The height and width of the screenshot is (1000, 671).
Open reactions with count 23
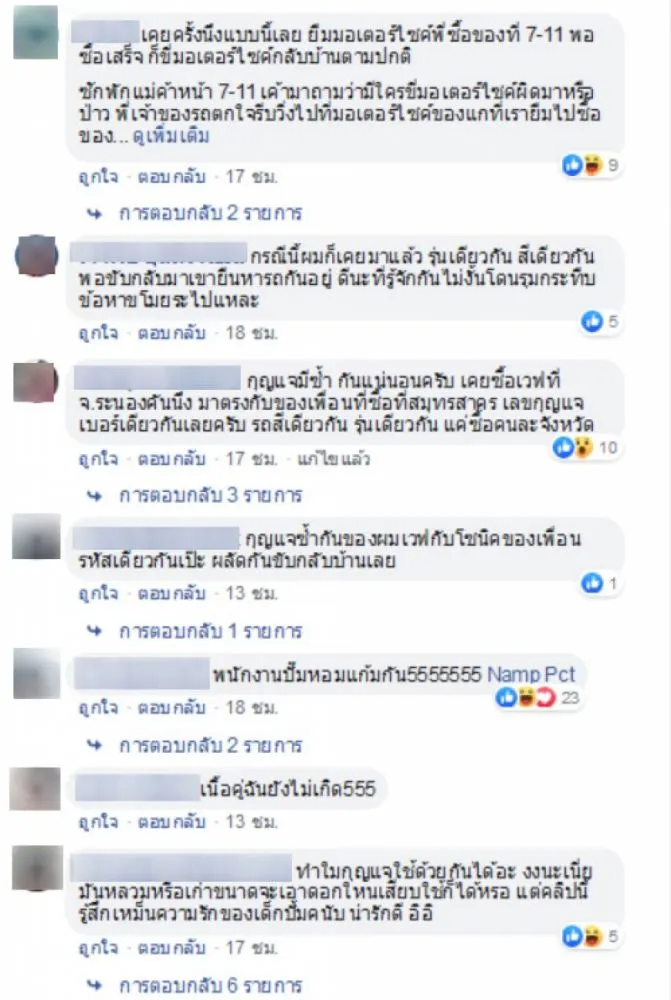tap(538, 698)
